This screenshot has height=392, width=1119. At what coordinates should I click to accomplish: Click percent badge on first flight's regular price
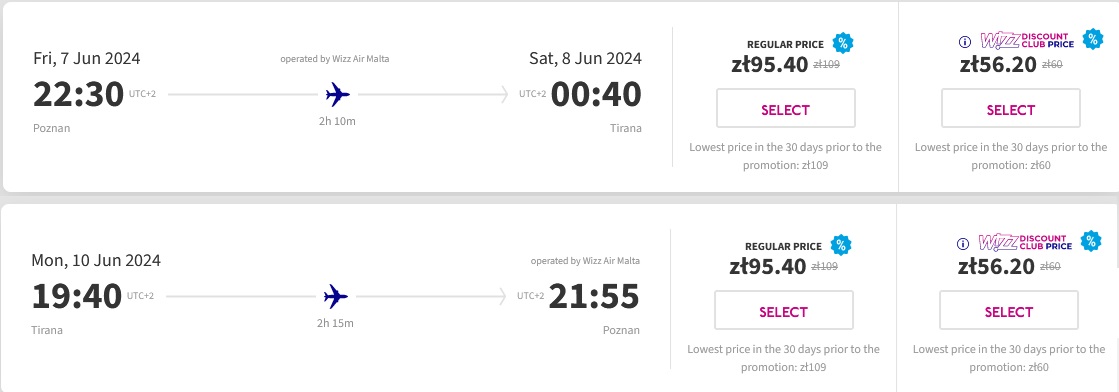click(843, 43)
